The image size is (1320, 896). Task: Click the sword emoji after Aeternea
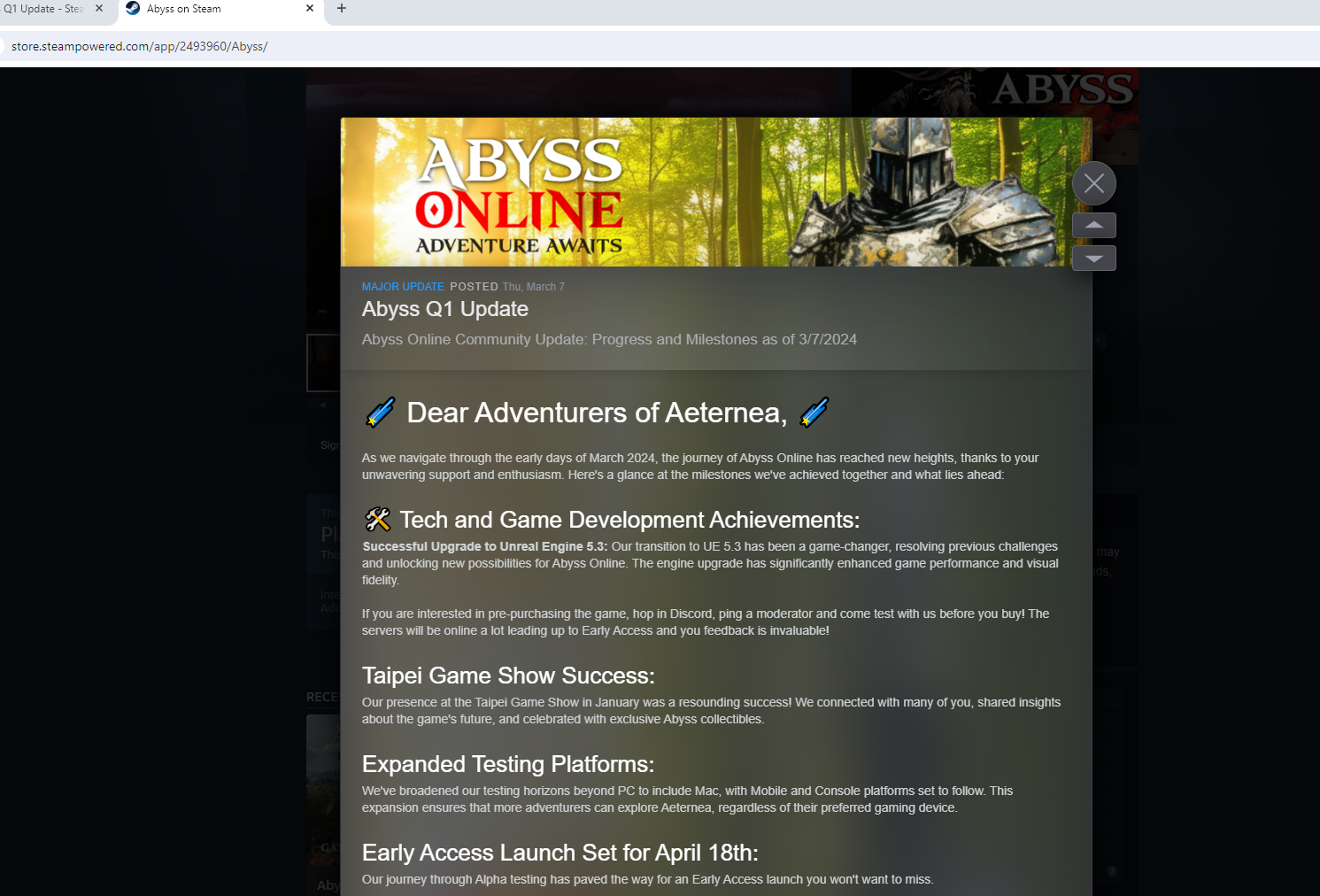tap(814, 413)
